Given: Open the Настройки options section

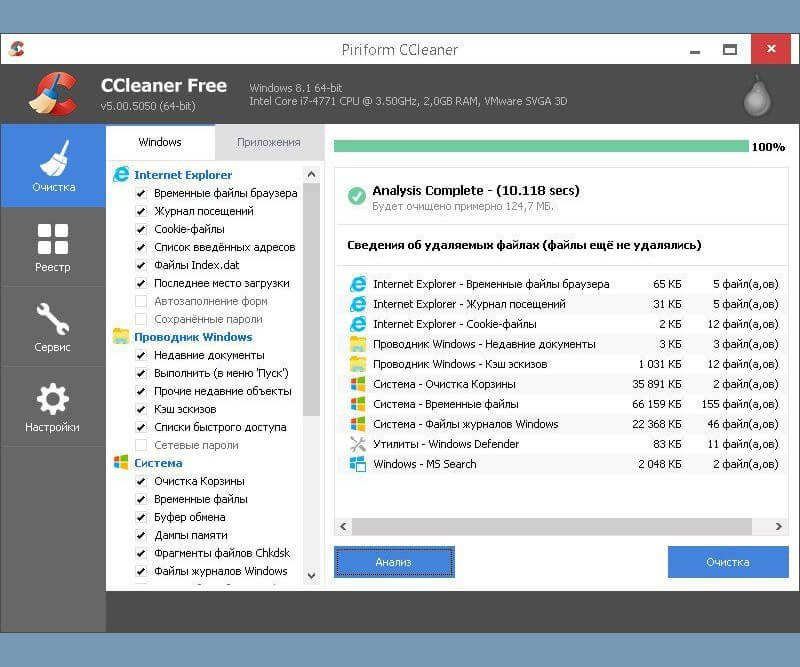Looking at the screenshot, I should tap(53, 407).
